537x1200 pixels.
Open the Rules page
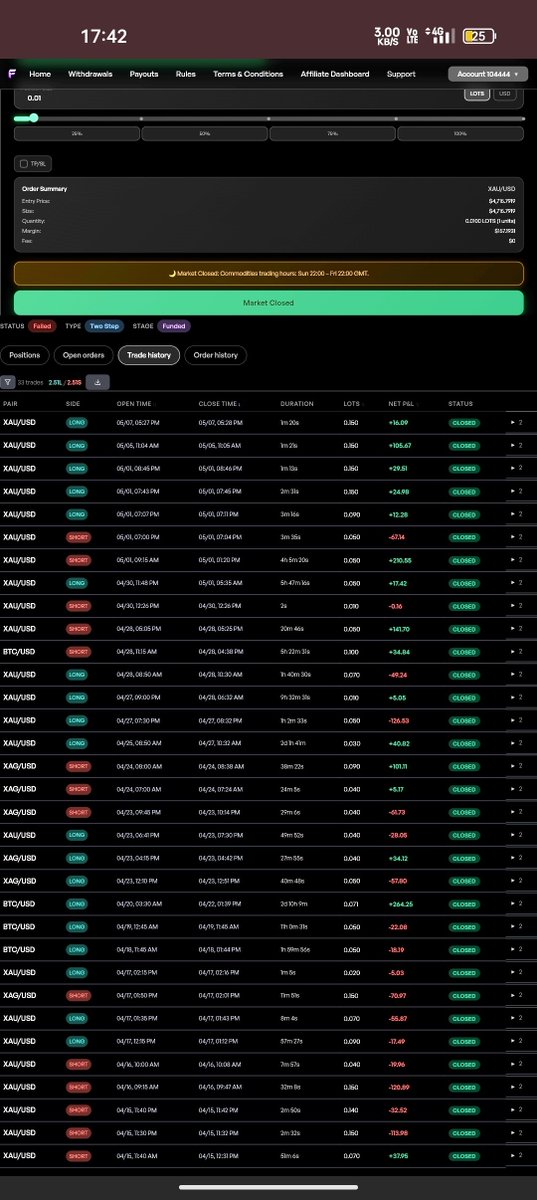(x=185, y=74)
